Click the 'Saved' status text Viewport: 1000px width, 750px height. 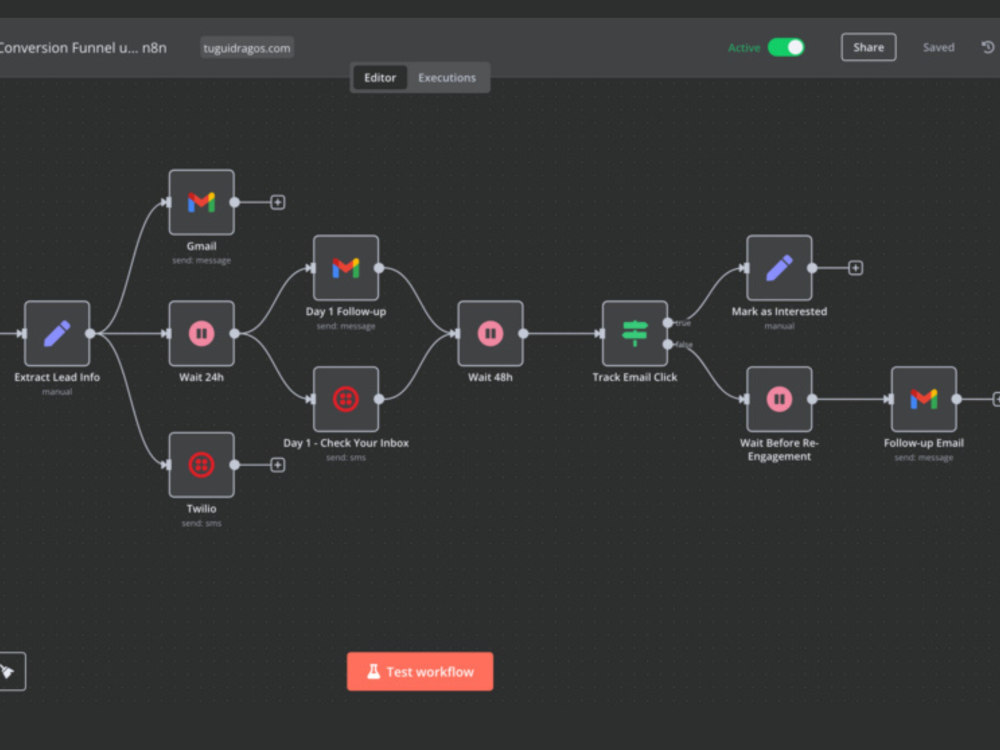(939, 47)
